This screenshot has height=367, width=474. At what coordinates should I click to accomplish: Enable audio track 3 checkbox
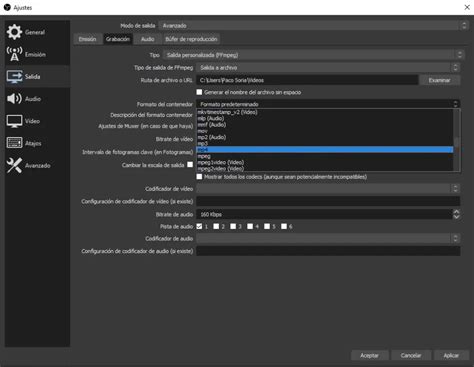click(233, 226)
